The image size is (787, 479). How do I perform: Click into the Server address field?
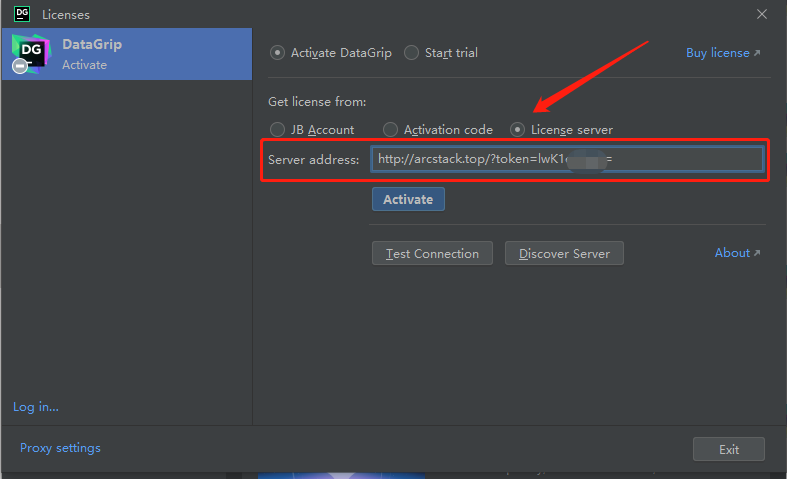coord(567,159)
